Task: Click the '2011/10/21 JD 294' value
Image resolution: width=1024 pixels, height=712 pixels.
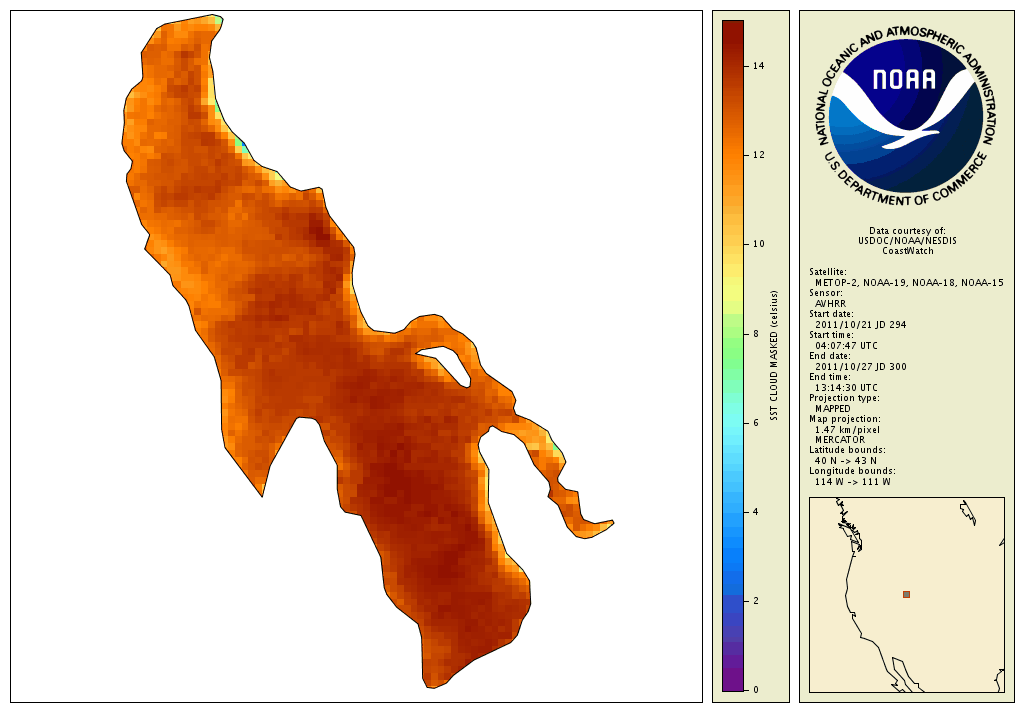Action: pyautogui.click(x=861, y=325)
